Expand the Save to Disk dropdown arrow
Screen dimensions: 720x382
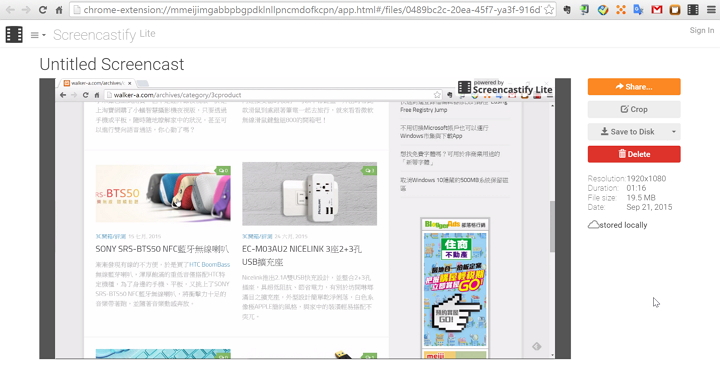click(674, 132)
